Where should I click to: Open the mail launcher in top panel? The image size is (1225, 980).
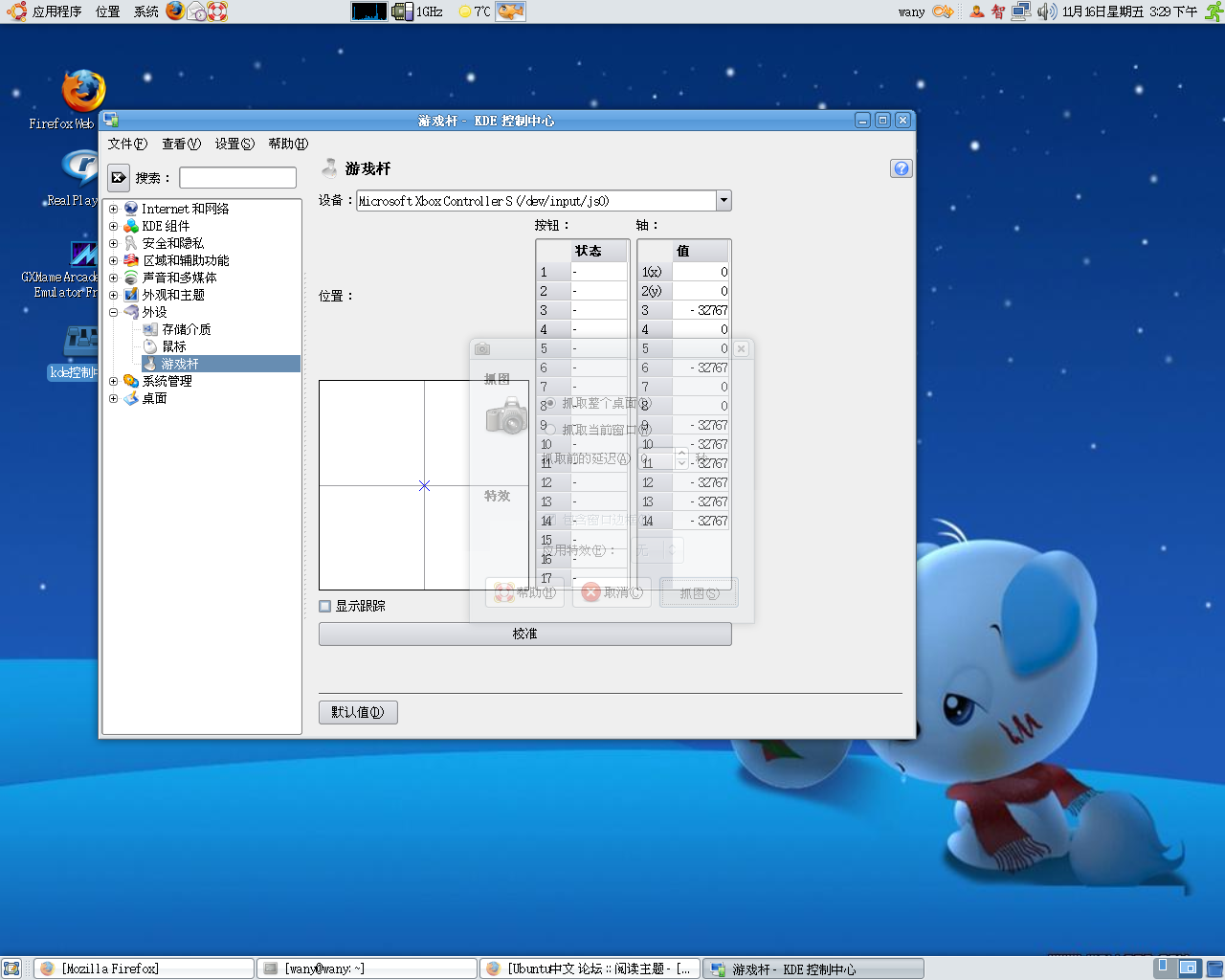click(x=196, y=11)
